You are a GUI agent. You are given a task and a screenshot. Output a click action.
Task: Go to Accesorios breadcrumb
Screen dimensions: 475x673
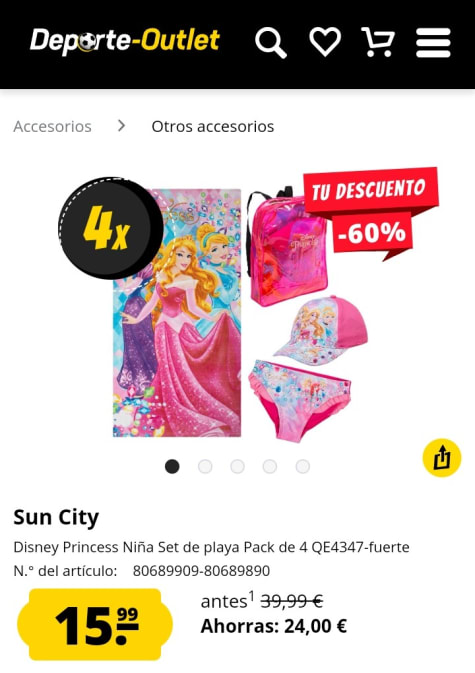point(52,127)
